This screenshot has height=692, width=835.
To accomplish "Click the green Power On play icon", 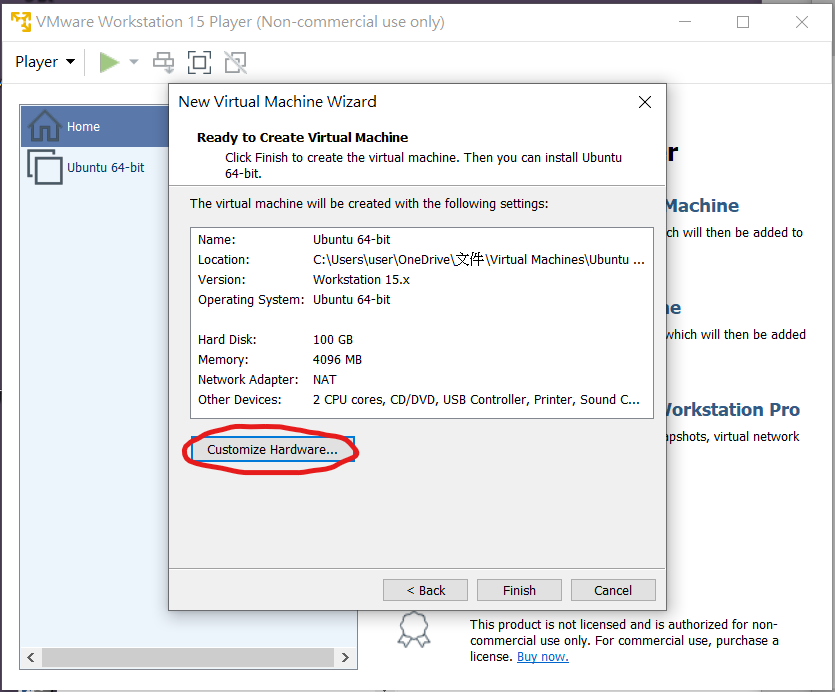I will click(109, 62).
